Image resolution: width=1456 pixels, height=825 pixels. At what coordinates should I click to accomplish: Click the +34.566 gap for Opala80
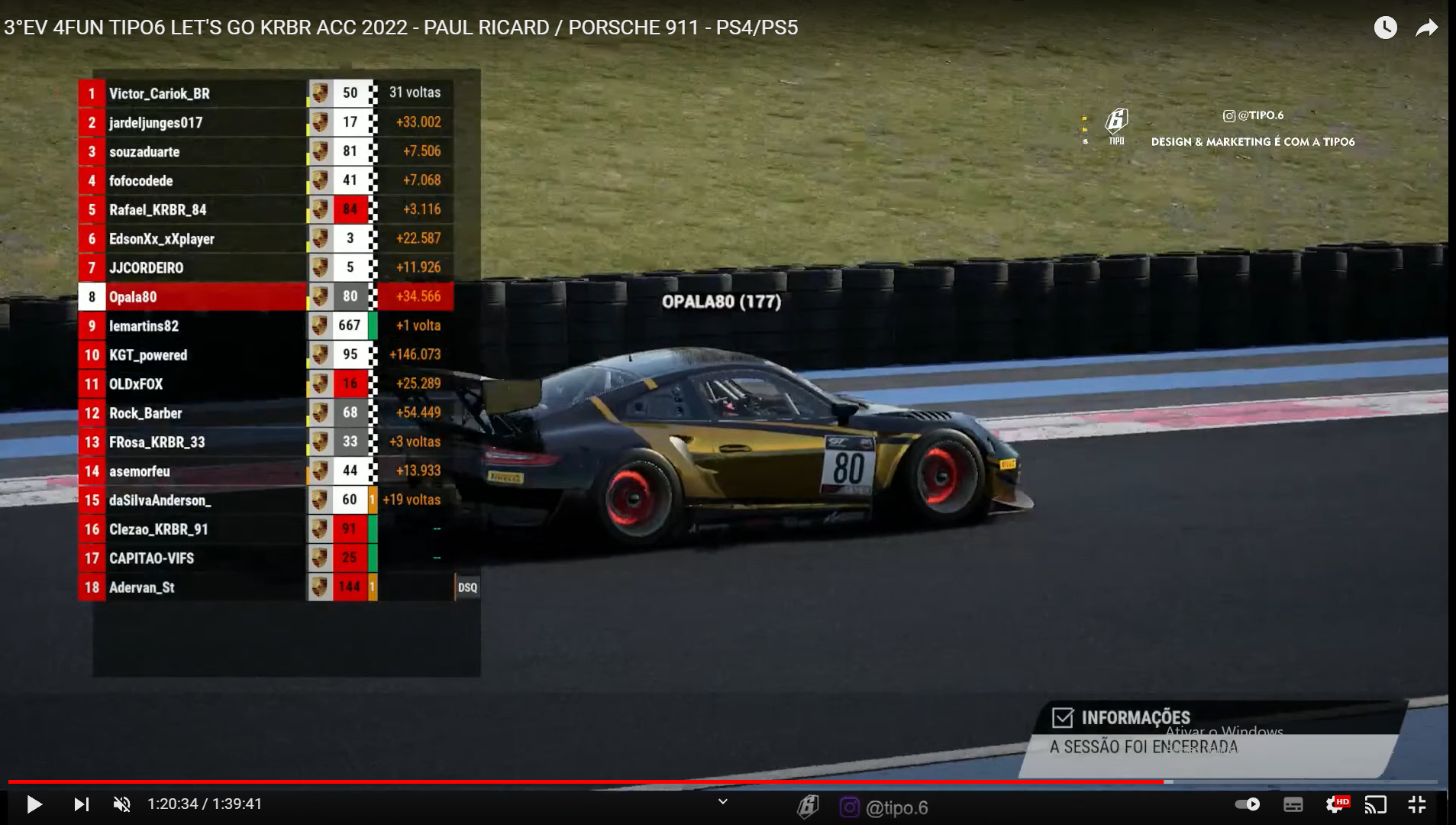[418, 296]
